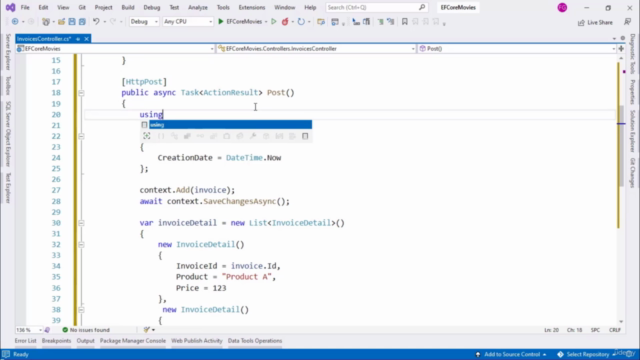Collapse the InvoiceDetail initializer at line 38

(x=81, y=310)
